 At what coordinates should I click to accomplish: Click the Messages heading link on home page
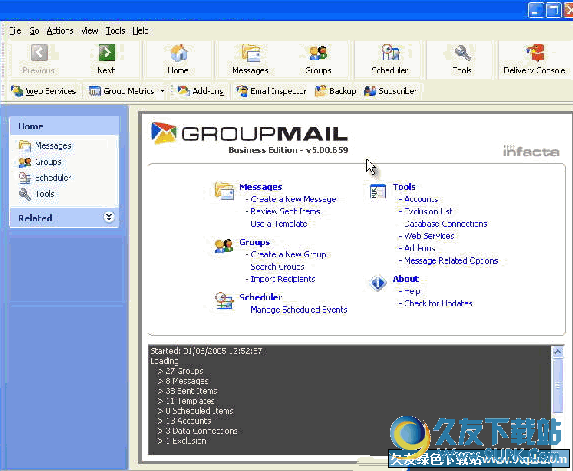tap(261, 187)
